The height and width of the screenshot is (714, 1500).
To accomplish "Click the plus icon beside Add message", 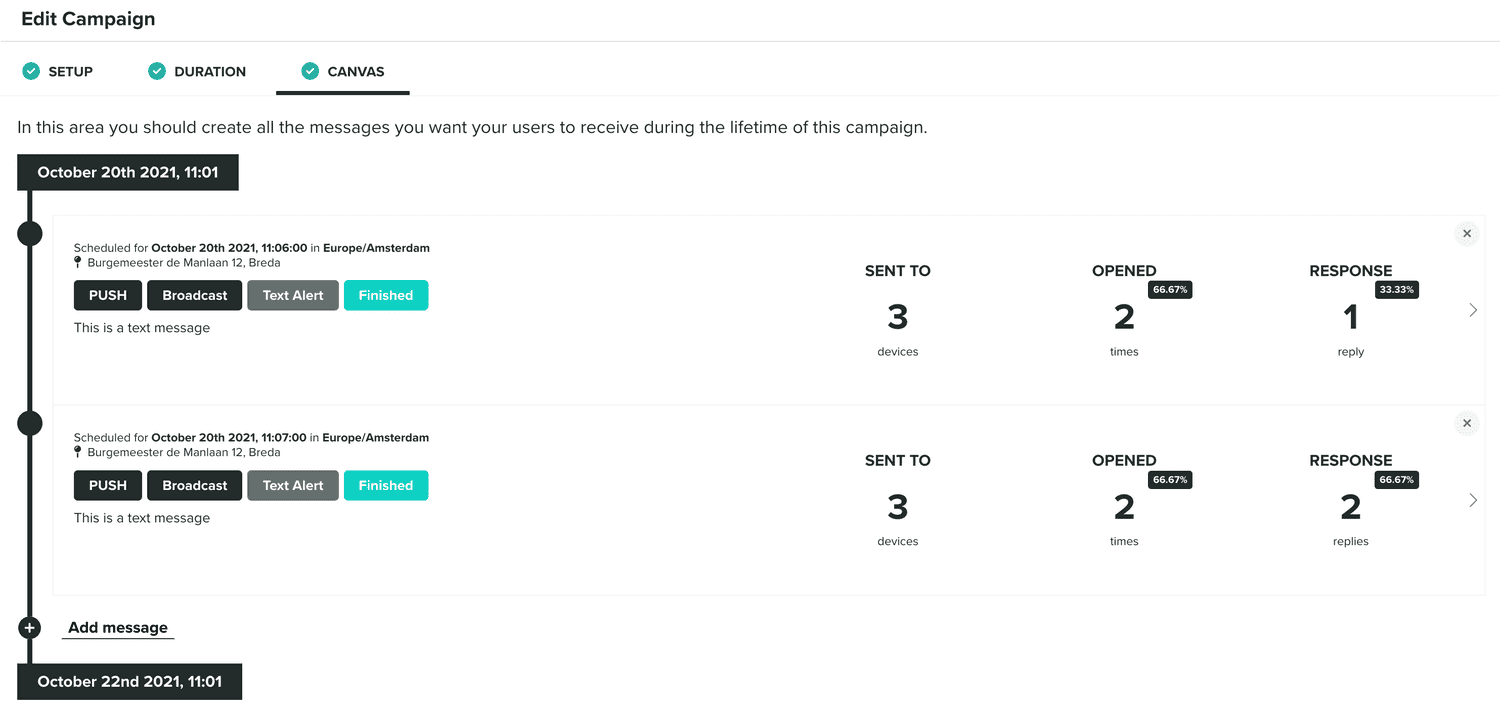I will (x=30, y=628).
